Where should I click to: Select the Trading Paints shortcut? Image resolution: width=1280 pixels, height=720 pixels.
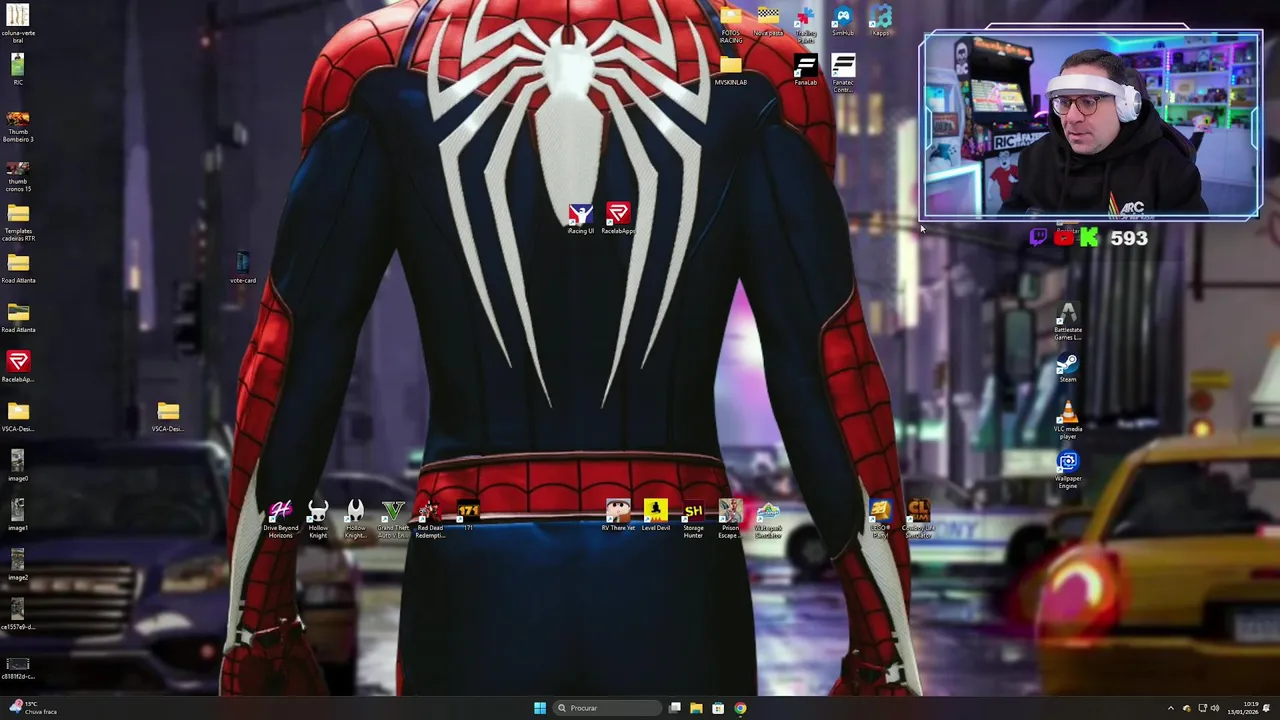(x=806, y=25)
